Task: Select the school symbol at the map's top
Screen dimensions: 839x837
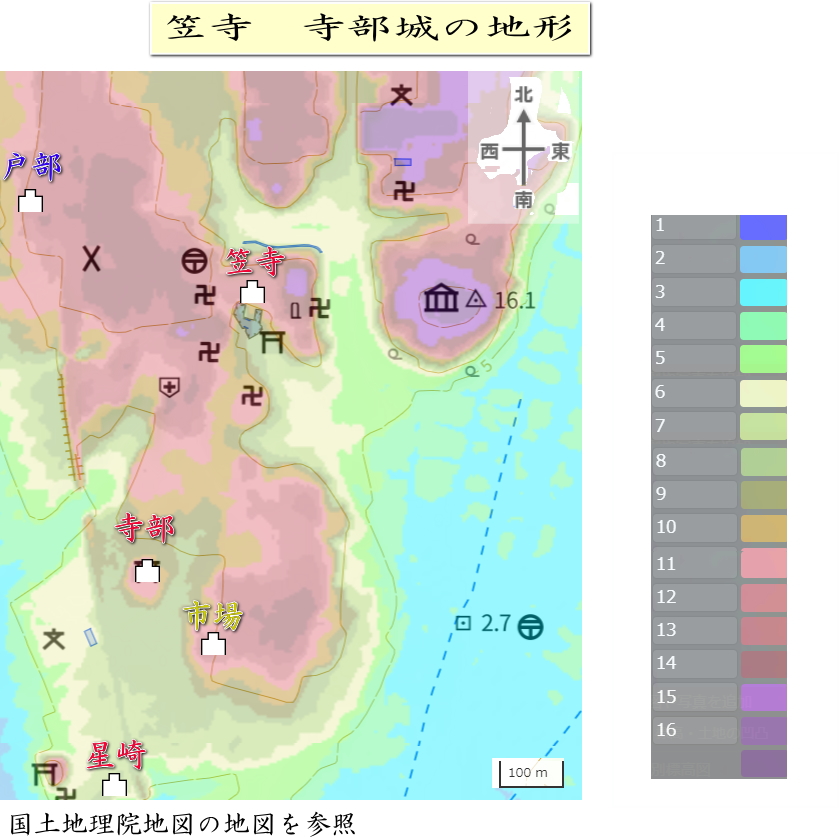Action: 401,95
